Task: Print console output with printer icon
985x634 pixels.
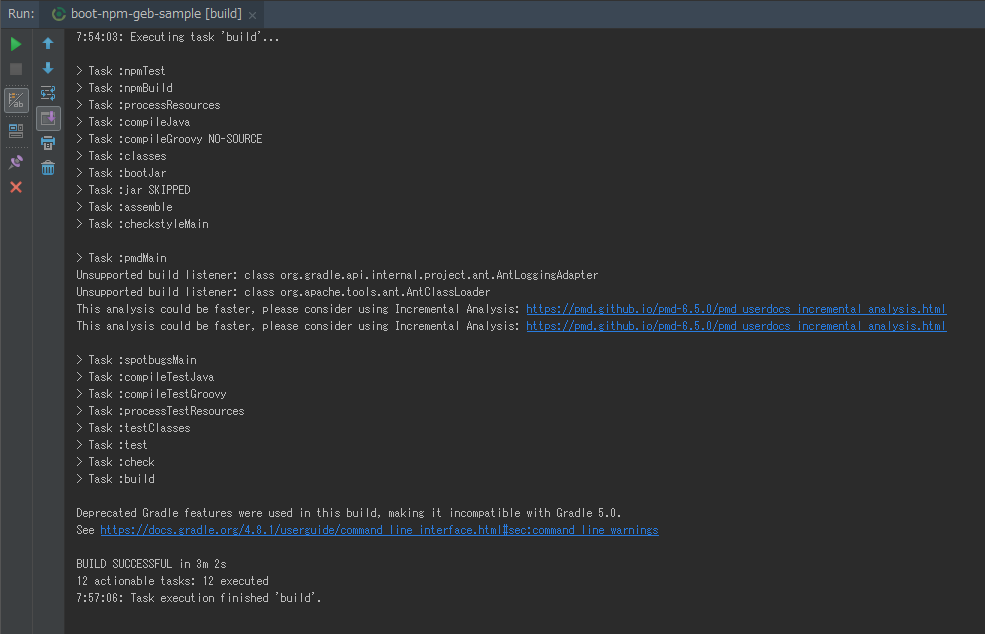Action: 48,143
